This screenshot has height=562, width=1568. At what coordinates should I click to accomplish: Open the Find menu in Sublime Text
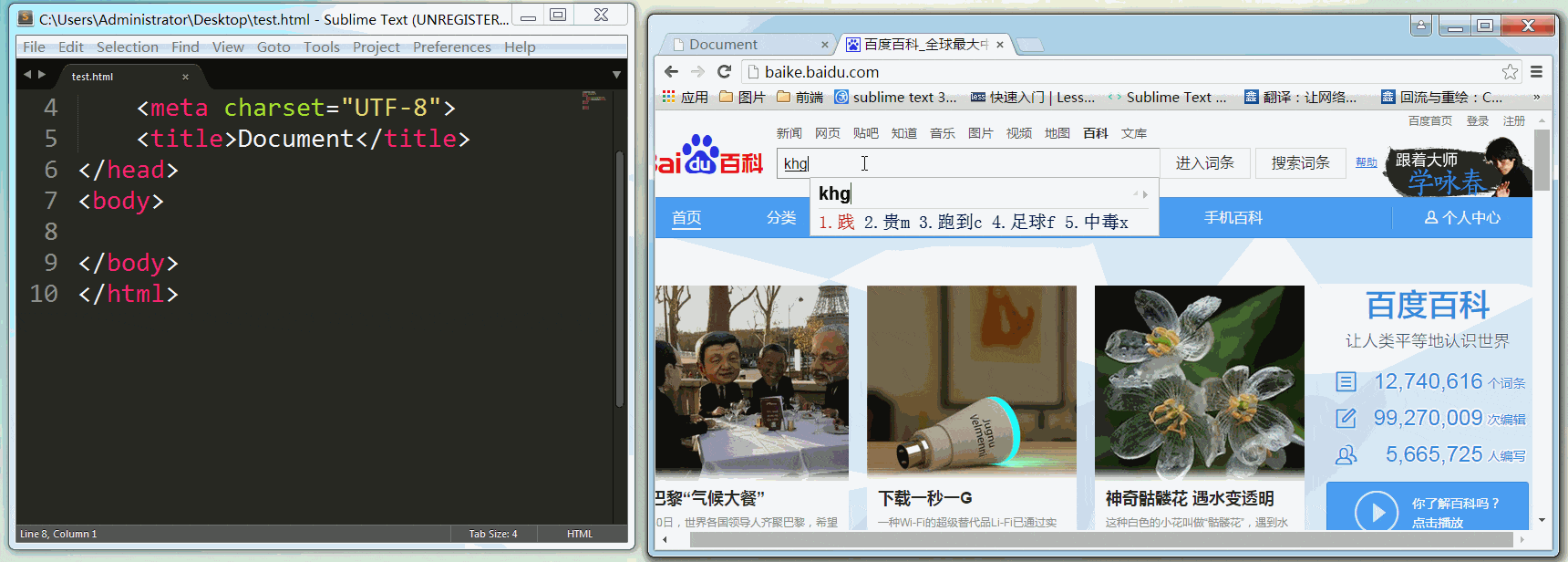coord(185,47)
